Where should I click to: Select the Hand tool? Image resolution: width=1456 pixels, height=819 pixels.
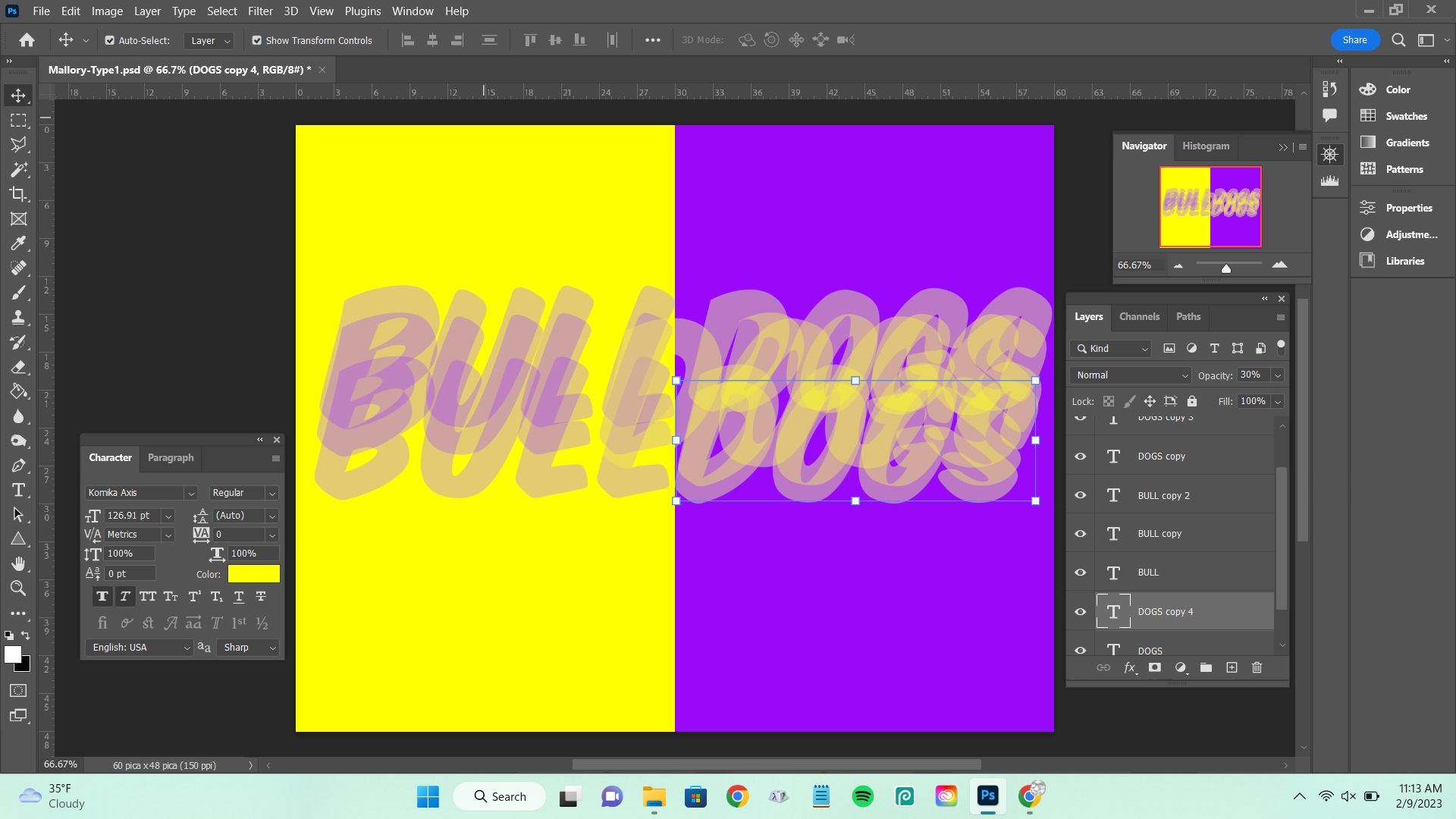(18, 563)
